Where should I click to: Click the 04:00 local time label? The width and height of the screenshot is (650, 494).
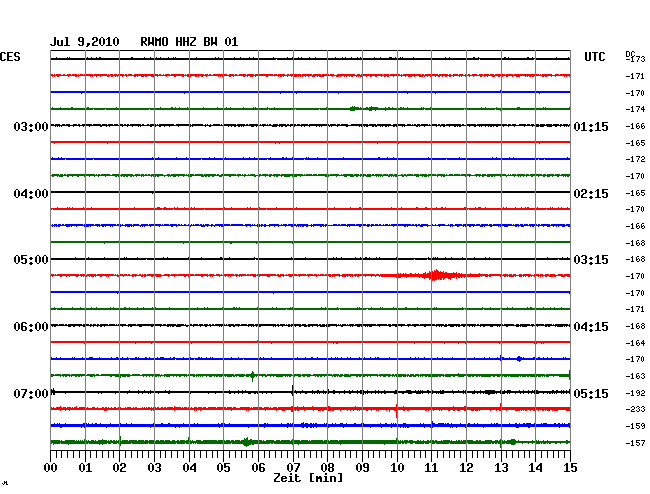pos(31,194)
